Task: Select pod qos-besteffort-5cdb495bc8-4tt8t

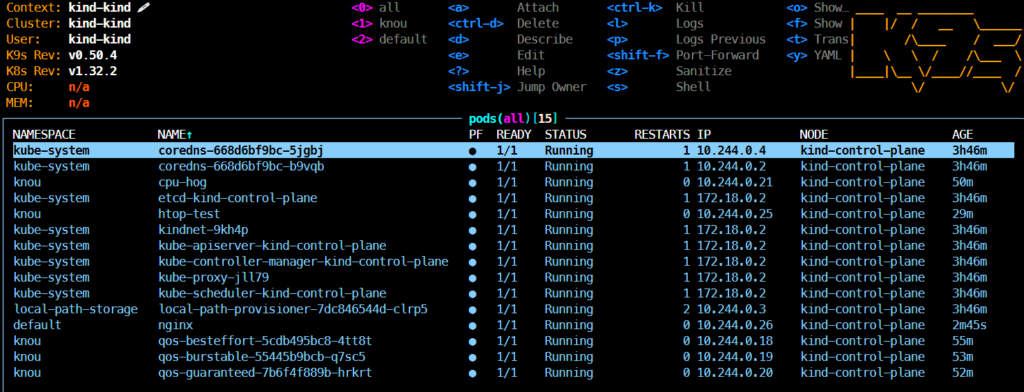Action: [265, 341]
